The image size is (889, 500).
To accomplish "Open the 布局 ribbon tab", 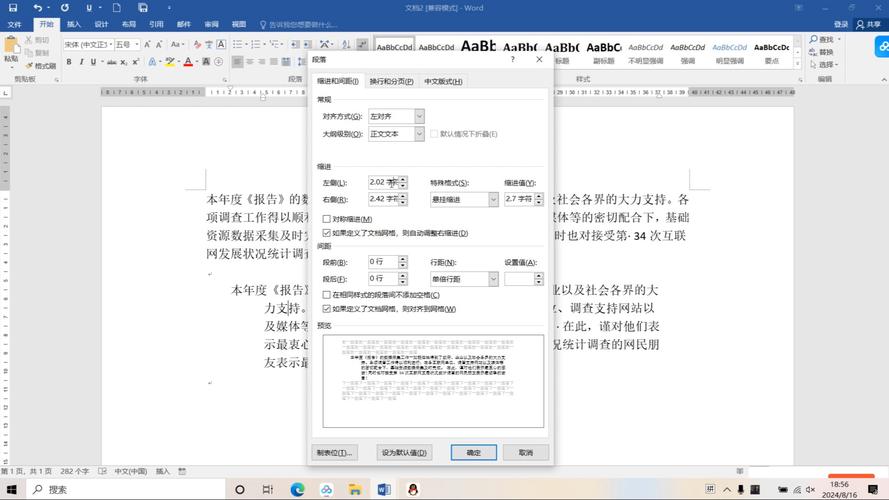I will [x=129, y=24].
